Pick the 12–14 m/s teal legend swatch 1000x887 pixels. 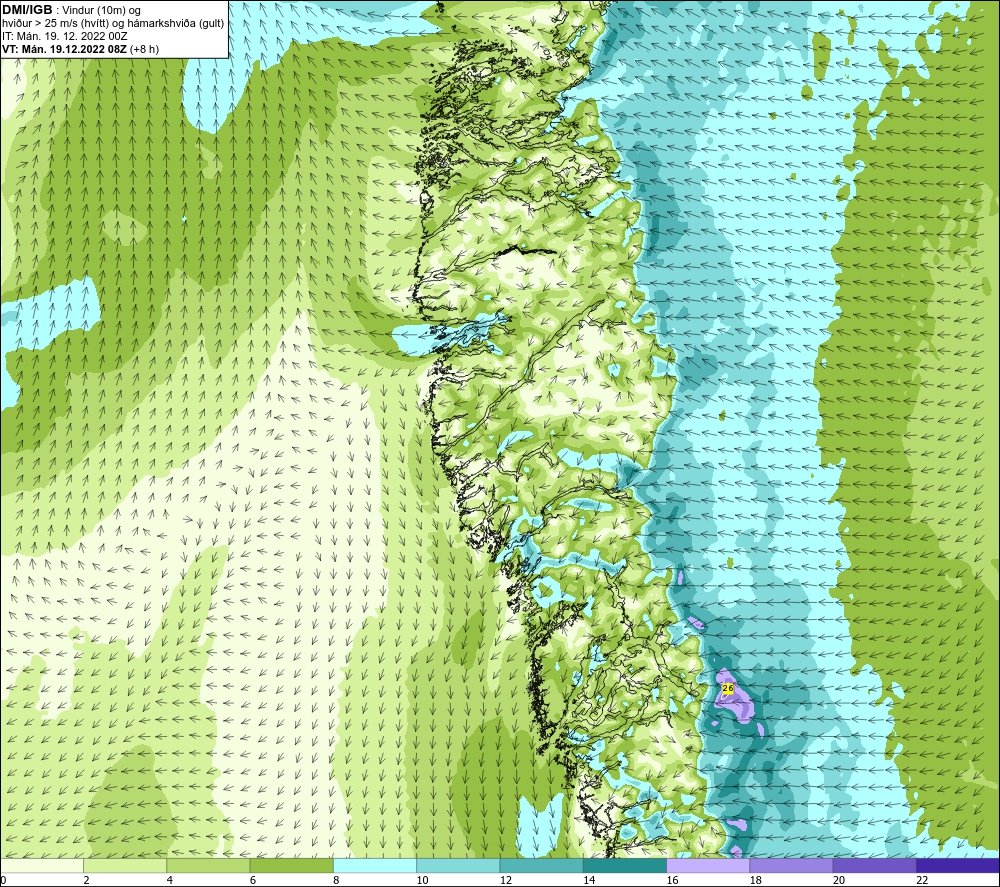541,865
